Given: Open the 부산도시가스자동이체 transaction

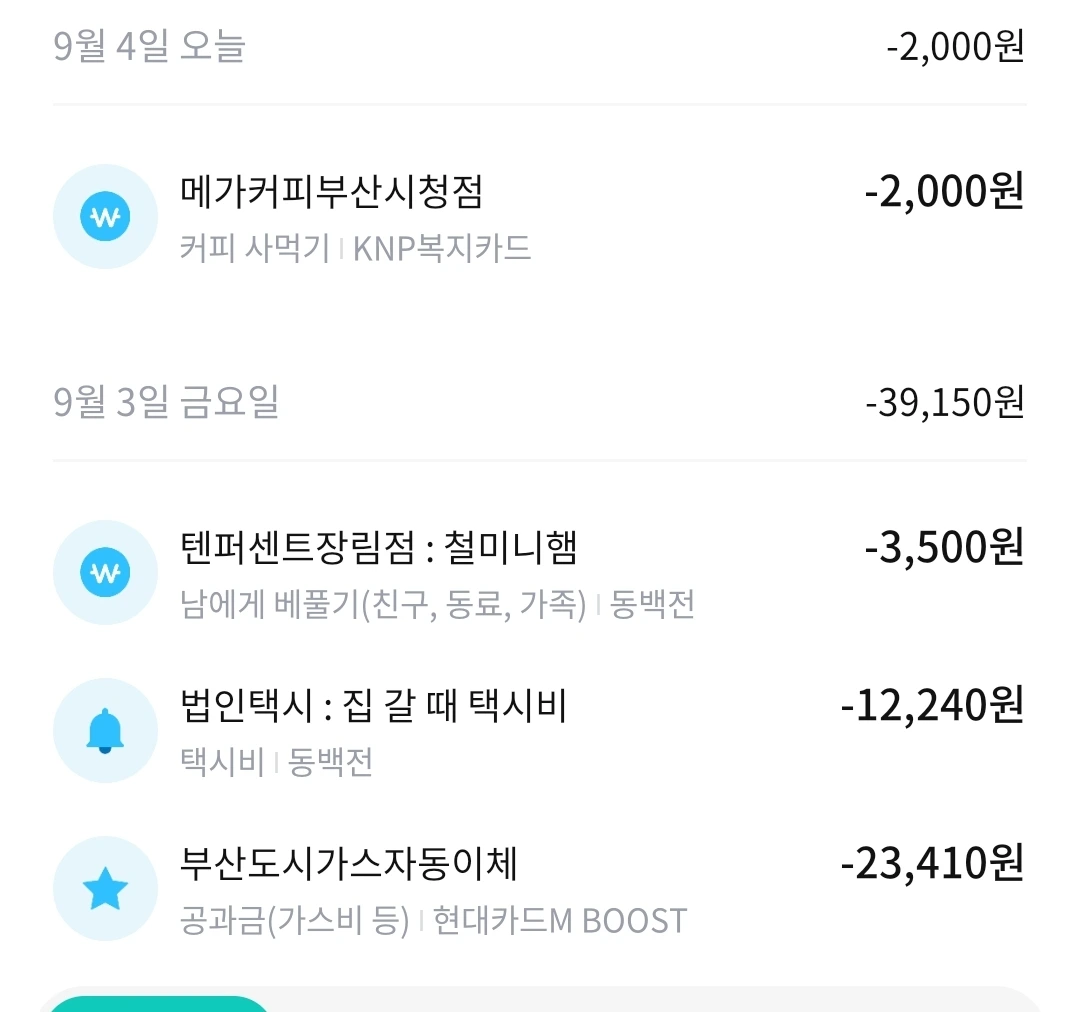Looking at the screenshot, I should tap(349, 864).
